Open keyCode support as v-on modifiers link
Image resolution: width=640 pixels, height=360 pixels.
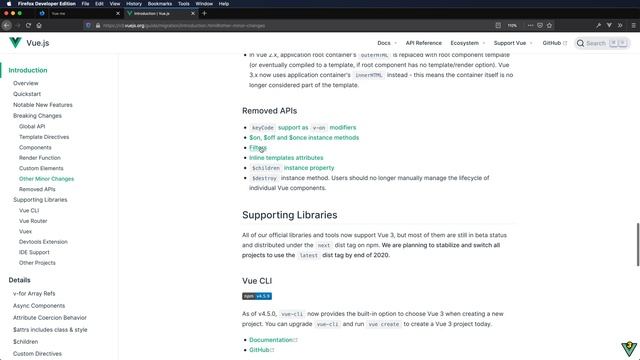(x=302, y=127)
